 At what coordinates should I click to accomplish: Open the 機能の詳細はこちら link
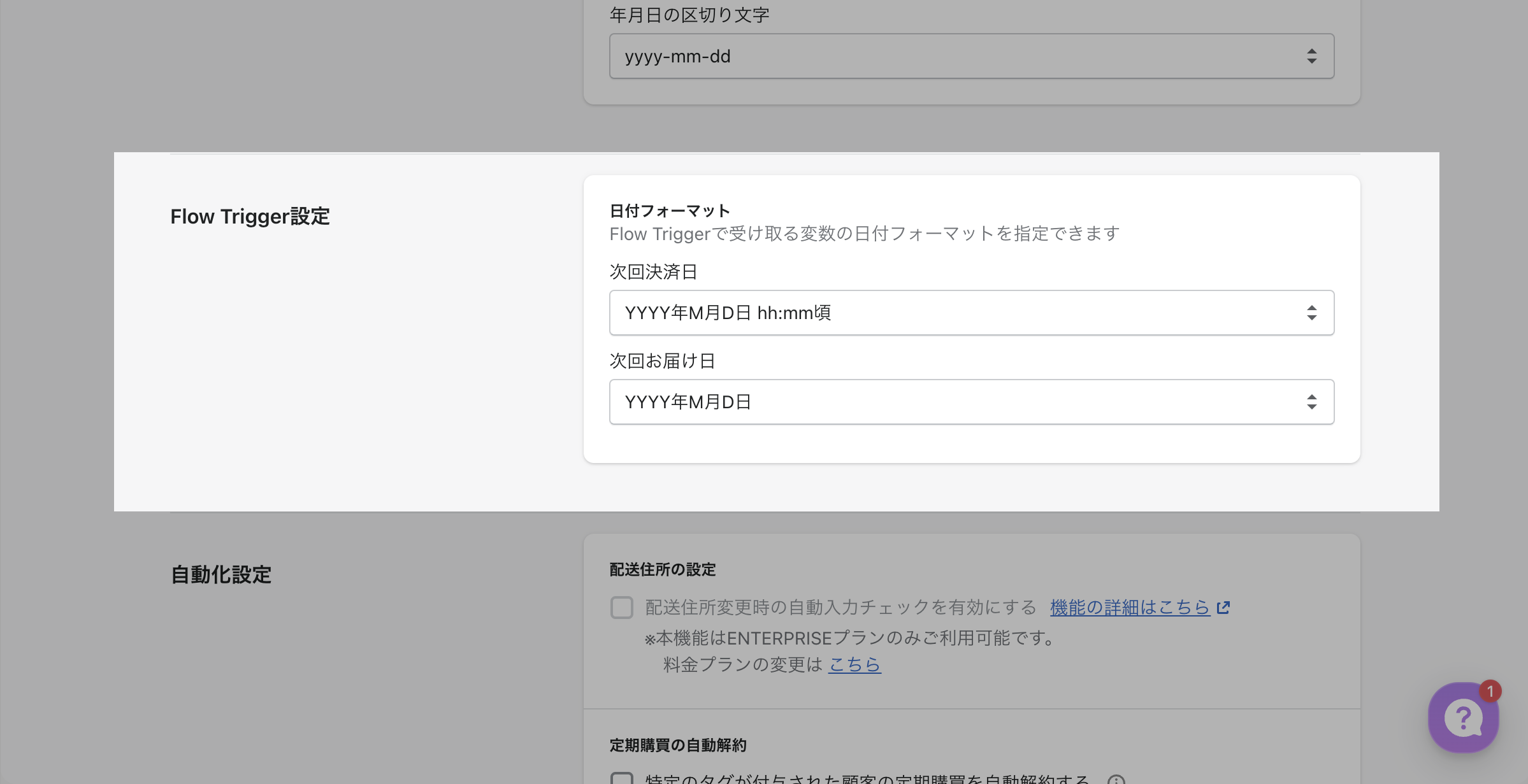point(1129,608)
